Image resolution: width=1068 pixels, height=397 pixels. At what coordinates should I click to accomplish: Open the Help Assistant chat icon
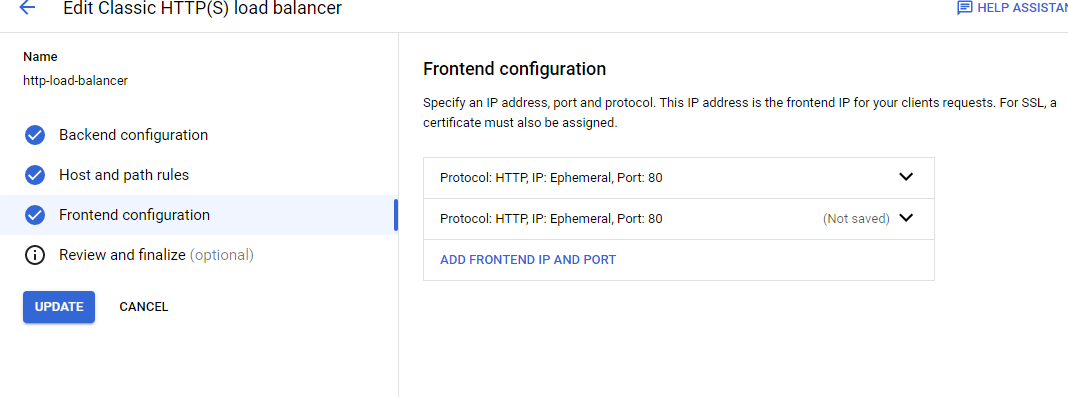(x=964, y=8)
